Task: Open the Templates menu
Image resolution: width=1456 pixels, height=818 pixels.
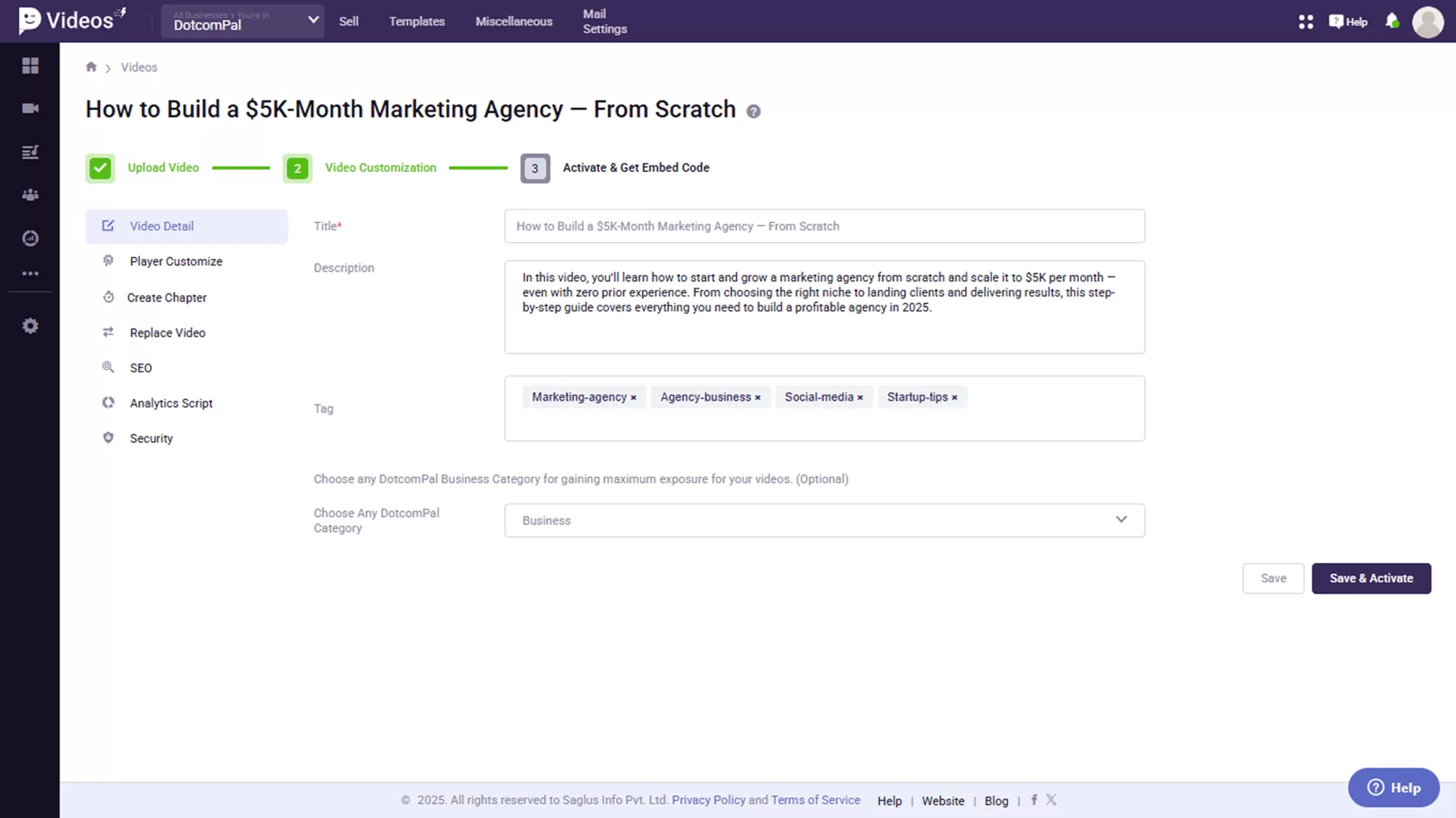Action: [417, 22]
